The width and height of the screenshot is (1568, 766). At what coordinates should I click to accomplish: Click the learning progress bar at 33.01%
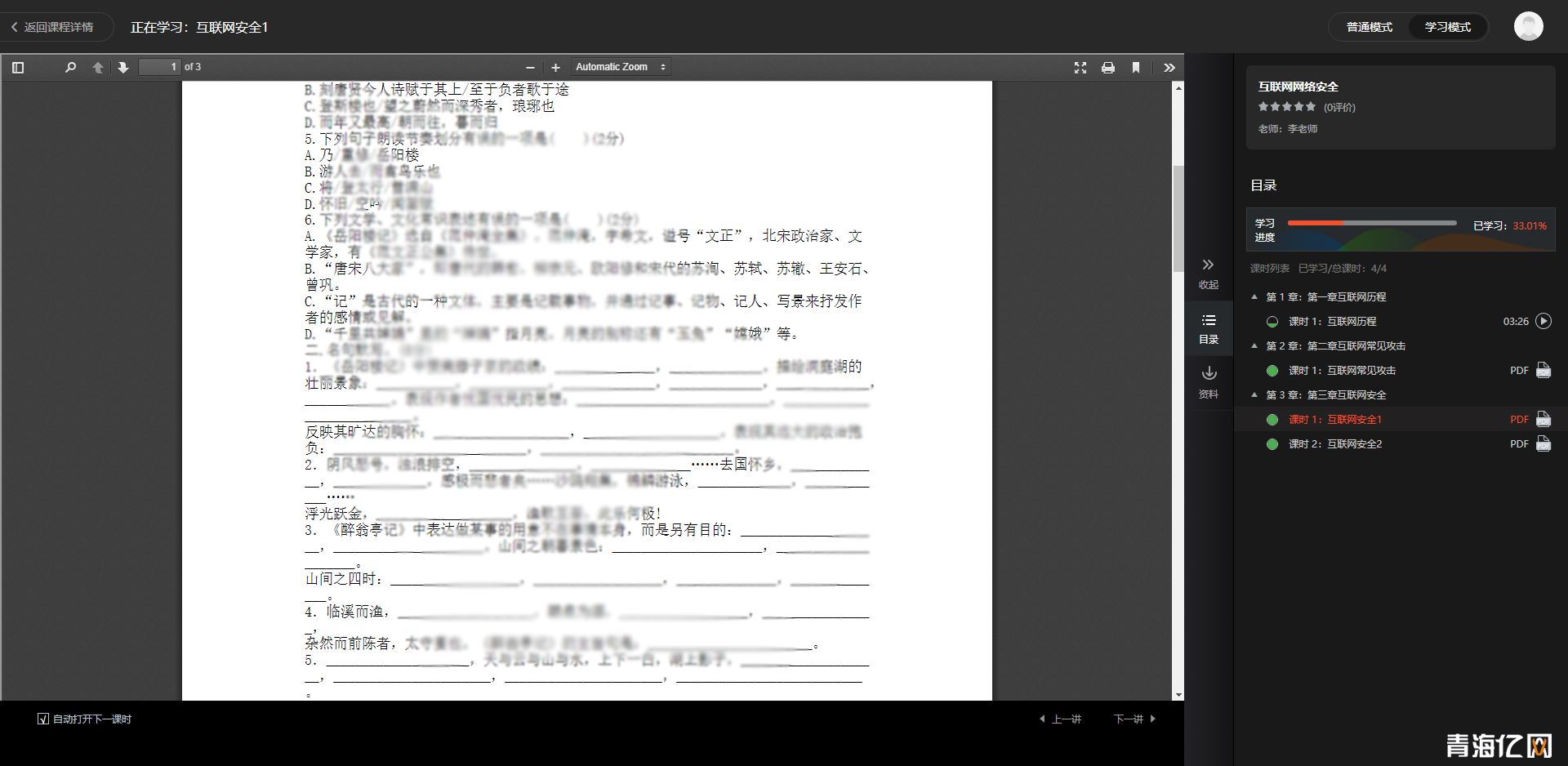[x=1372, y=222]
